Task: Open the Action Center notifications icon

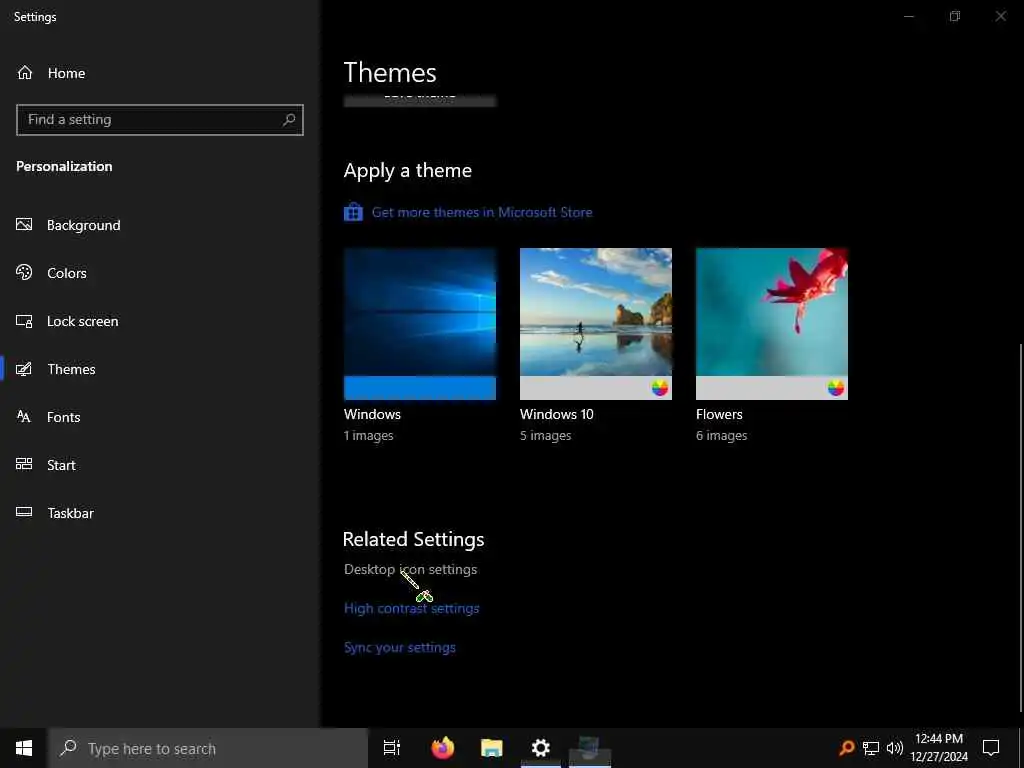Action: 991,748
